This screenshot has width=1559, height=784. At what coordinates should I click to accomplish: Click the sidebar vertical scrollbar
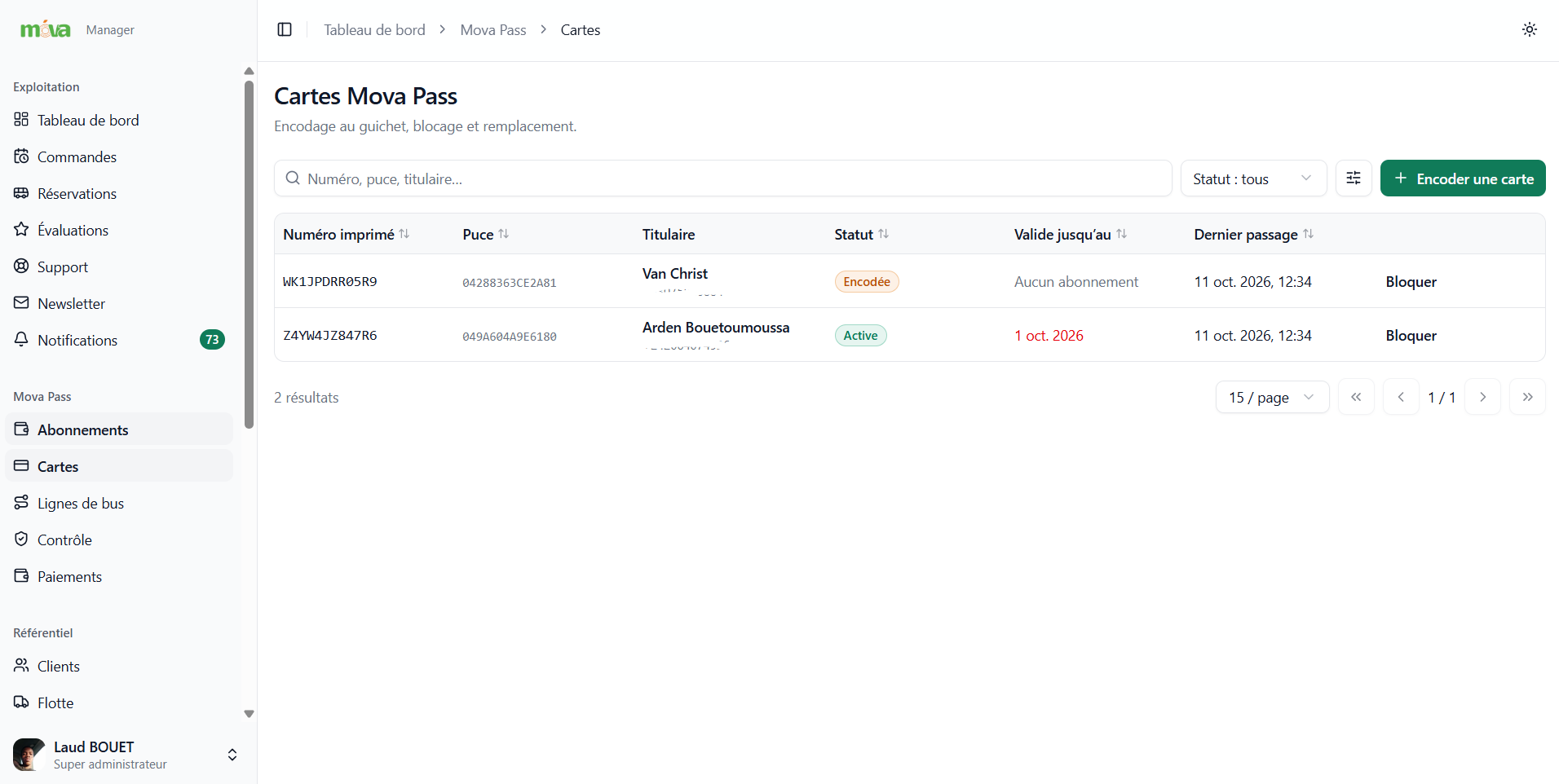point(250,254)
